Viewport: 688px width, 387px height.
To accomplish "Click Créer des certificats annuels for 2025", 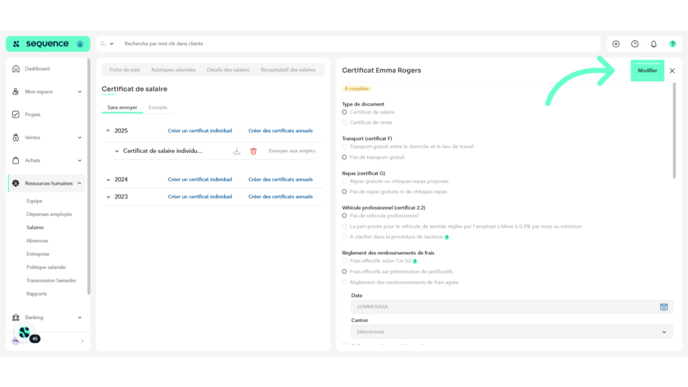I will click(x=280, y=131).
